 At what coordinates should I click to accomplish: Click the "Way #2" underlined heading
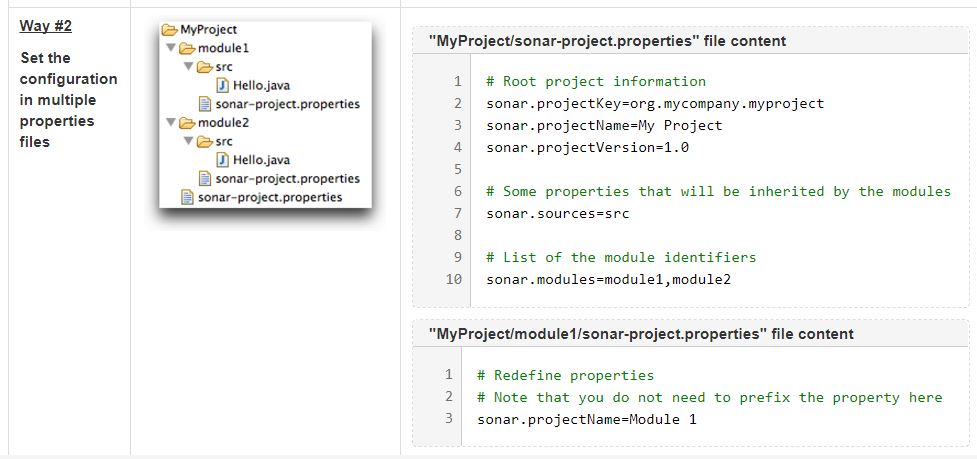[x=46, y=25]
